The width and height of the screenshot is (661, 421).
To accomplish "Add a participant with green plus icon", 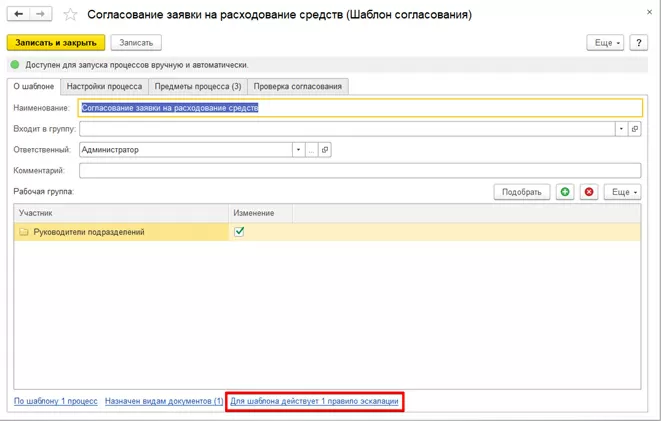I will click(565, 192).
